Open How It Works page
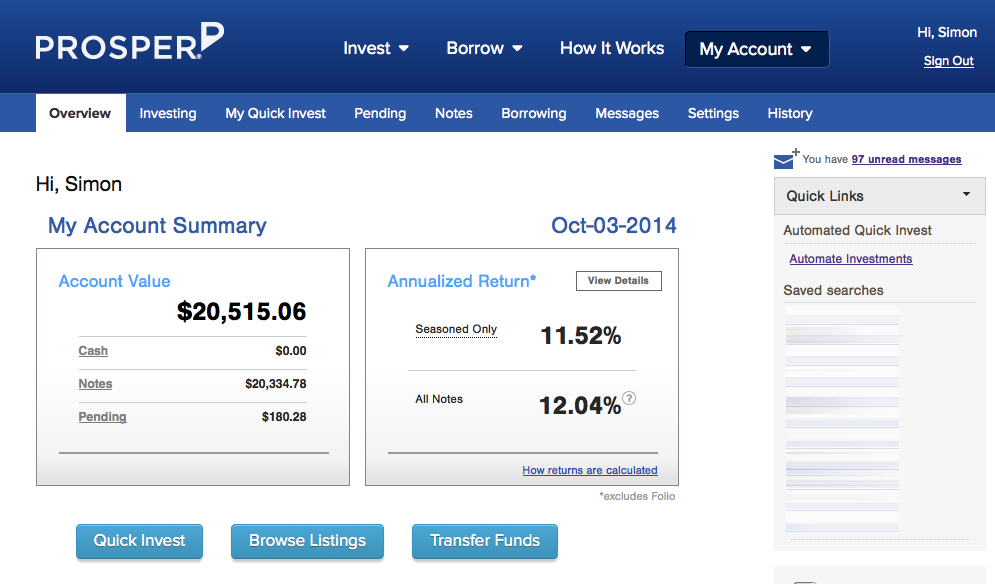 (612, 48)
